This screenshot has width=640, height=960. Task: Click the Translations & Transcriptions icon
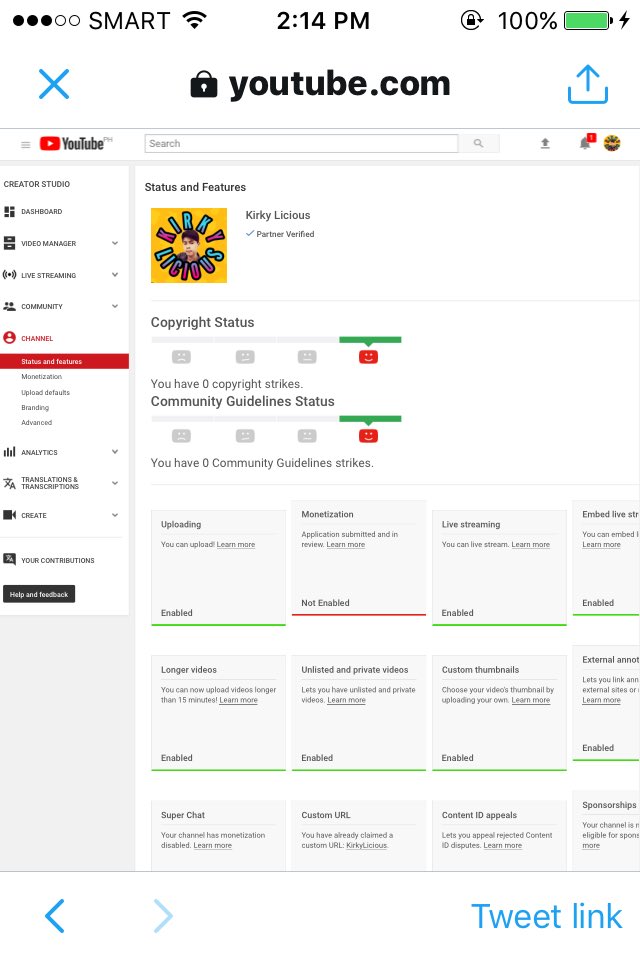(9, 483)
